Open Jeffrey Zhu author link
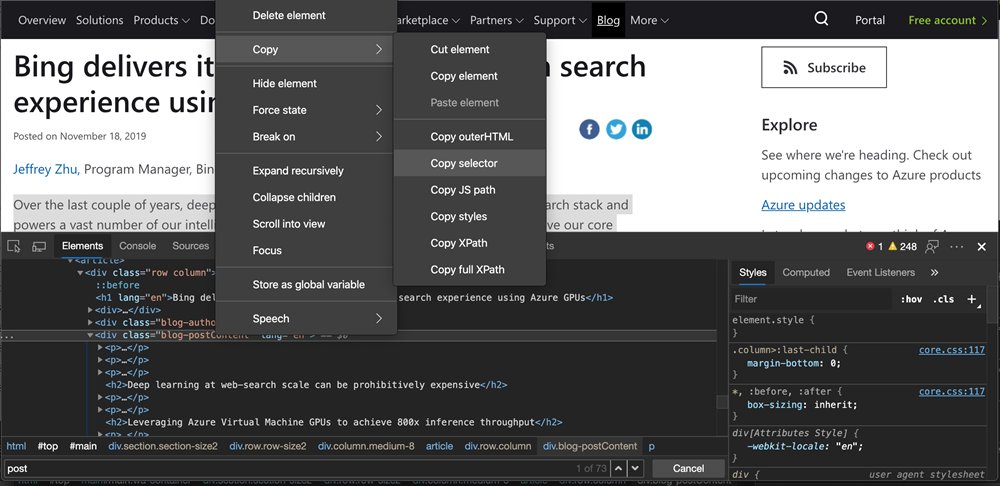 [47, 169]
